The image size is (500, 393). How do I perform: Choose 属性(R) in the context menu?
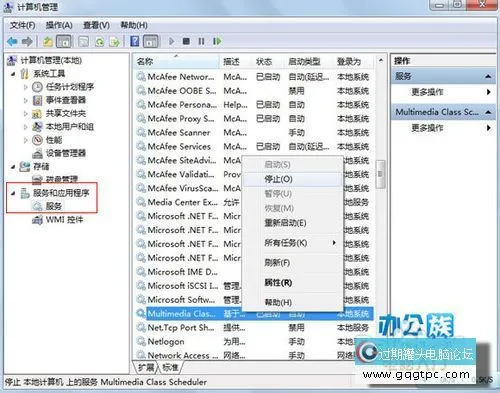tap(293, 283)
